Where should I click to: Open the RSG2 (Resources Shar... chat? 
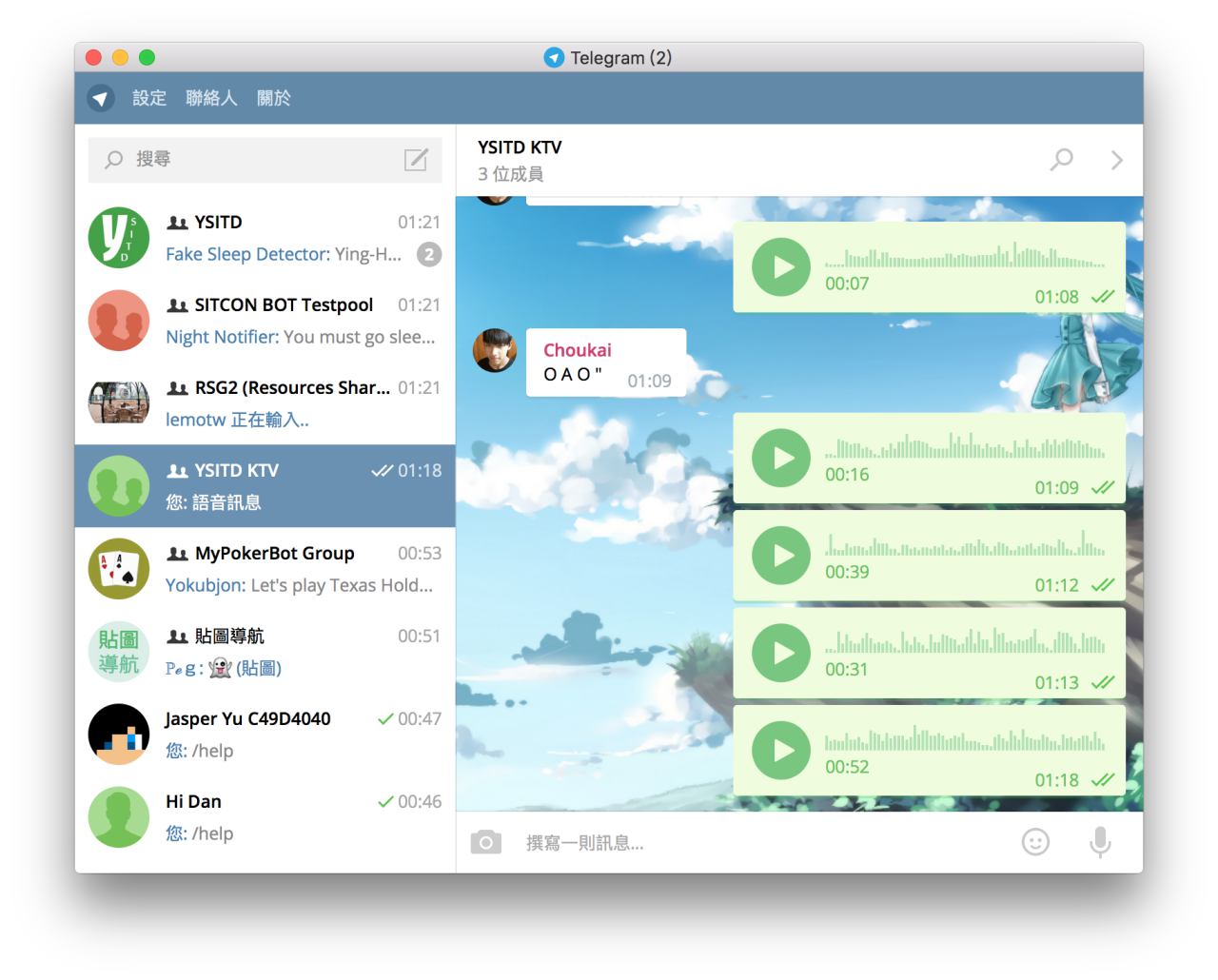[x=265, y=403]
